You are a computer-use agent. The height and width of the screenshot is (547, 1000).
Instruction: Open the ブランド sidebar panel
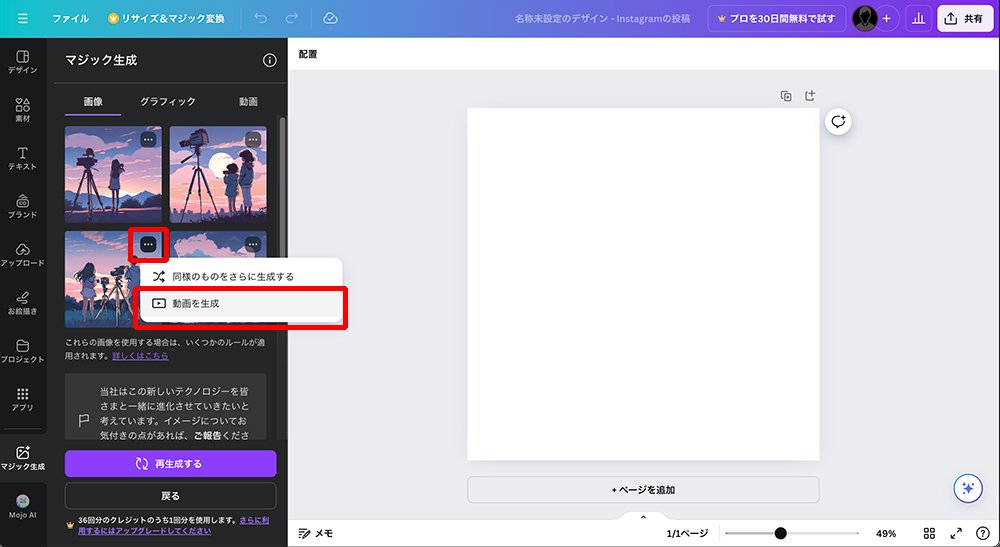(x=23, y=207)
